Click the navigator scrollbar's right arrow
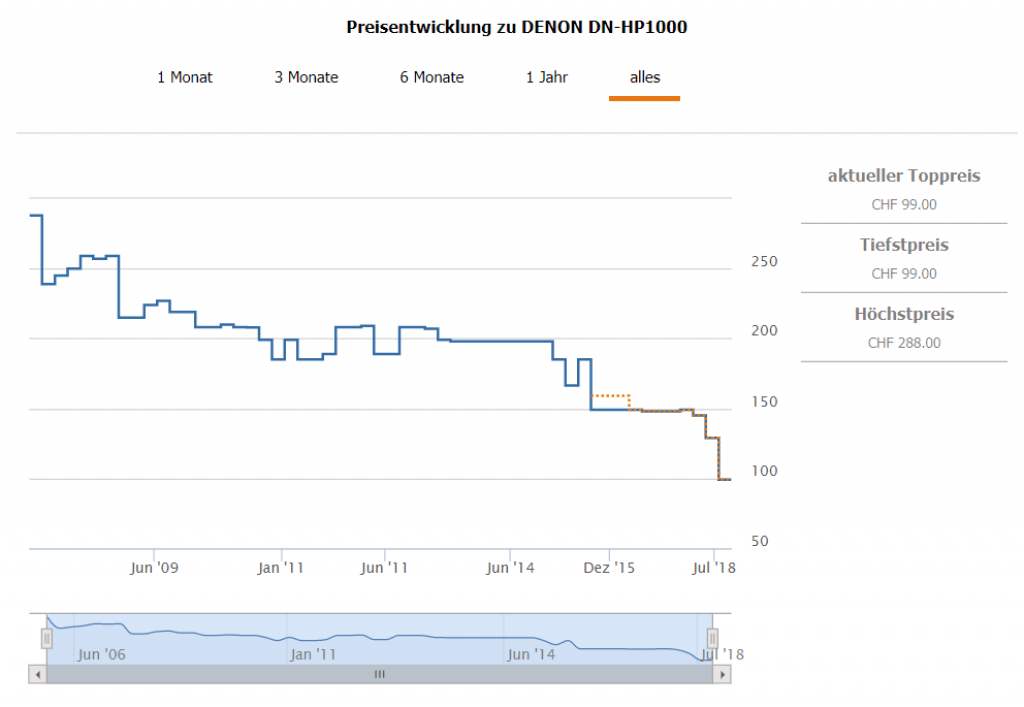The height and width of the screenshot is (707, 1024). pos(722,675)
